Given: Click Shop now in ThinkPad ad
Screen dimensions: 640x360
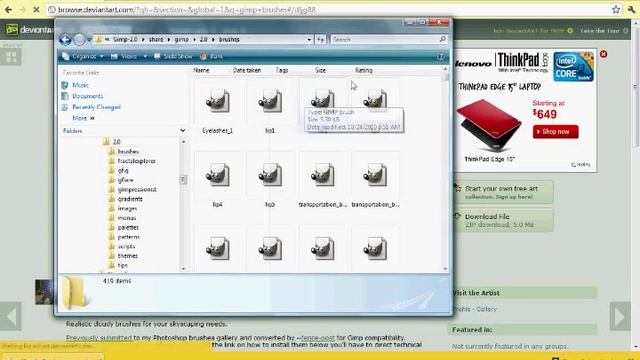Looking at the screenshot, I should 555,132.
